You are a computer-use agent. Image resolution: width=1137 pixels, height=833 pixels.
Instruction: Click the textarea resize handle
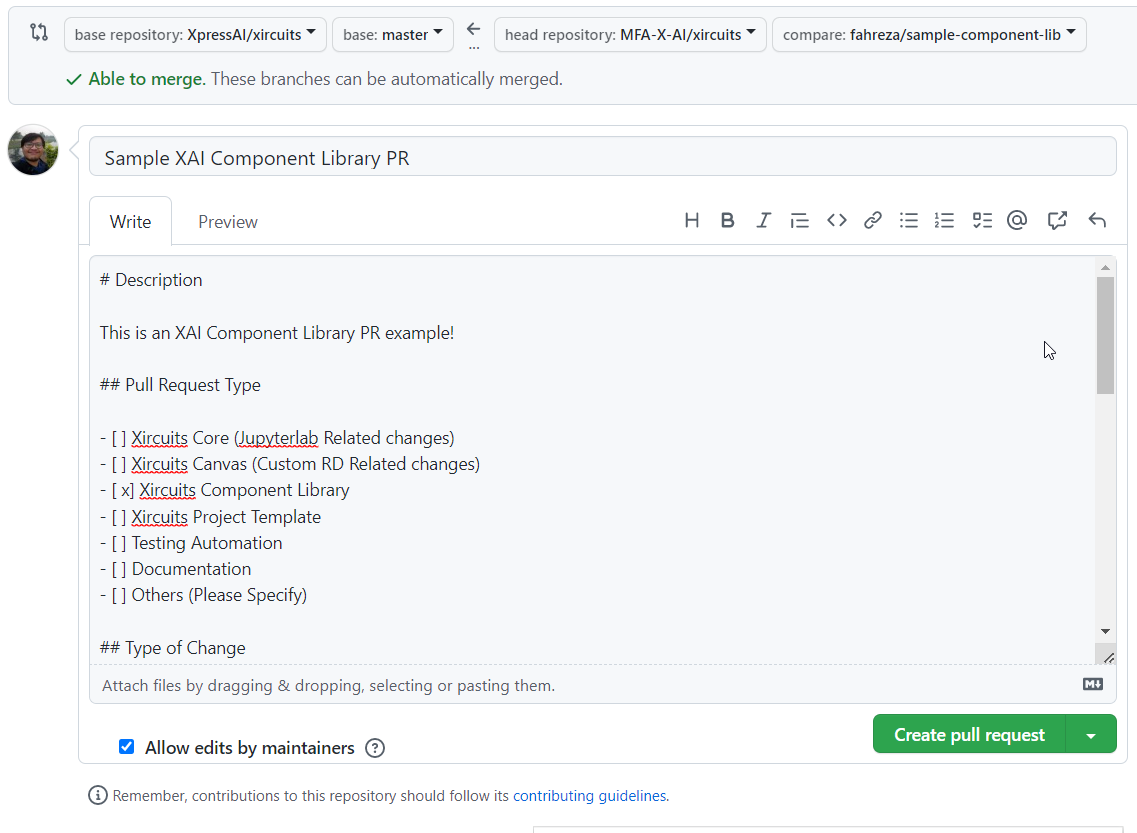click(x=1109, y=658)
